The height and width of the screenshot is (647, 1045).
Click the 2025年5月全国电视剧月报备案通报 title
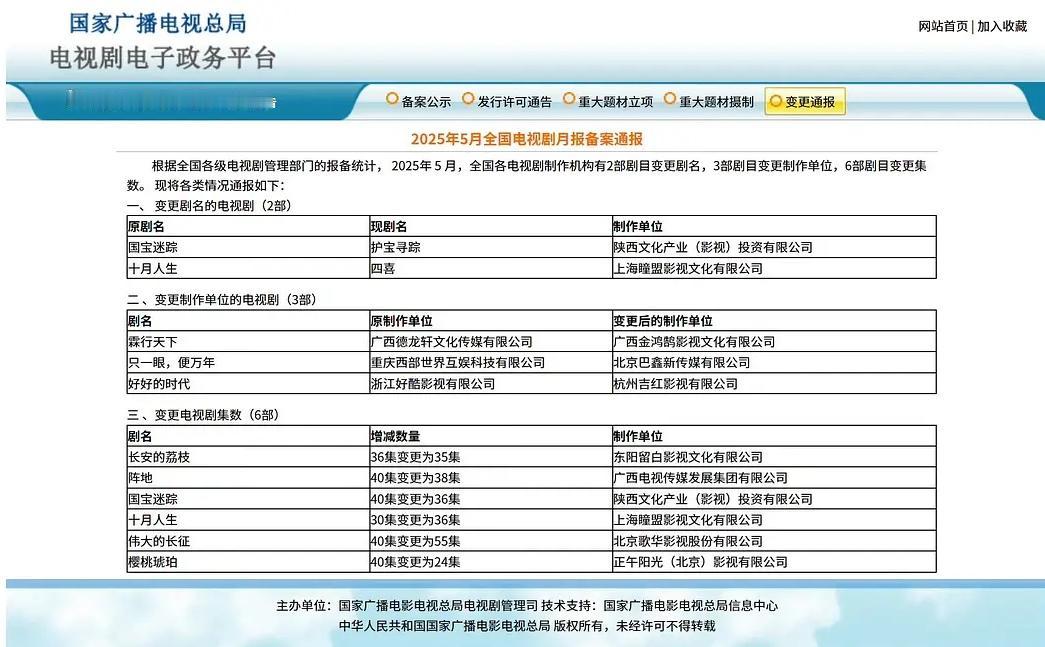pos(526,139)
